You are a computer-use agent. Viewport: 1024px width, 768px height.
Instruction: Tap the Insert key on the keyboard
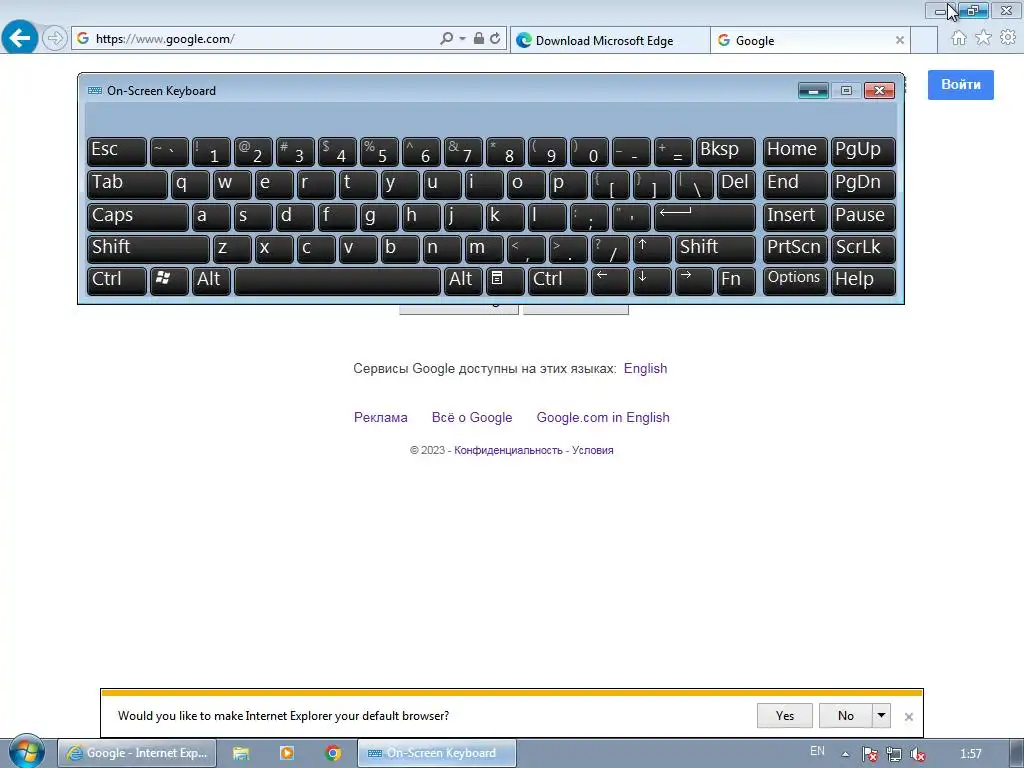(x=795, y=217)
